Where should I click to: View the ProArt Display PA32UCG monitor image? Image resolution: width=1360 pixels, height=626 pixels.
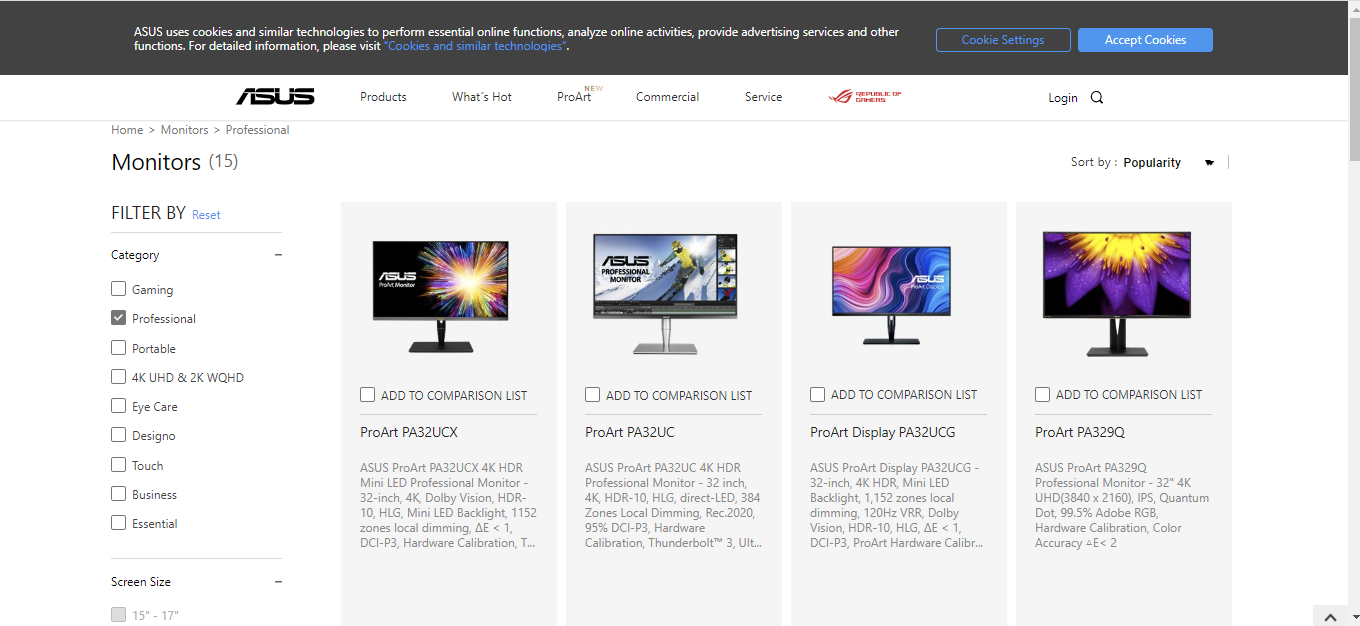[891, 296]
